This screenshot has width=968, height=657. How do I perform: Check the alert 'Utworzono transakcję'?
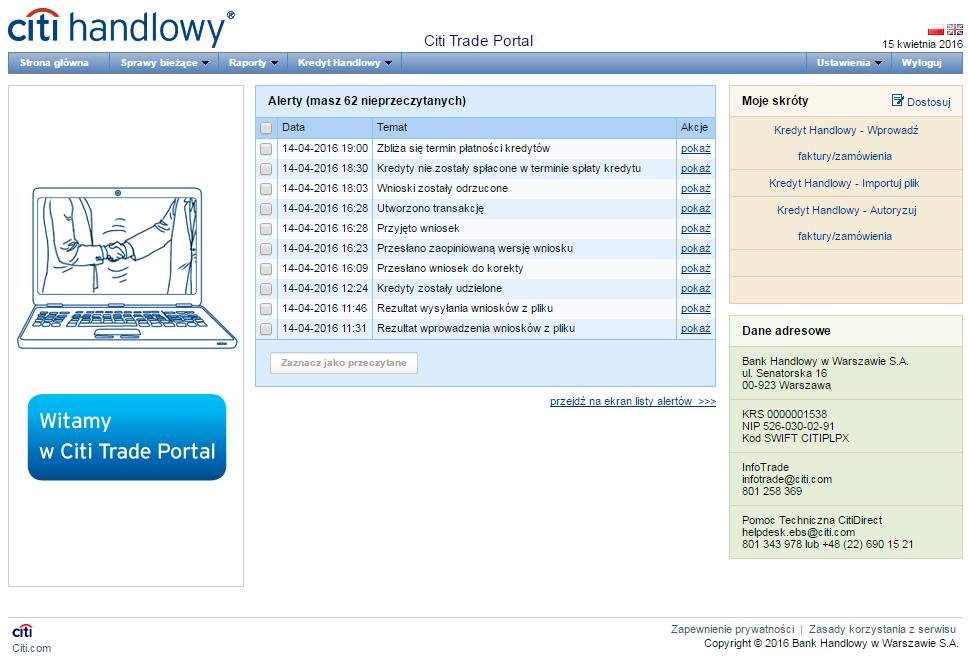(x=266, y=209)
